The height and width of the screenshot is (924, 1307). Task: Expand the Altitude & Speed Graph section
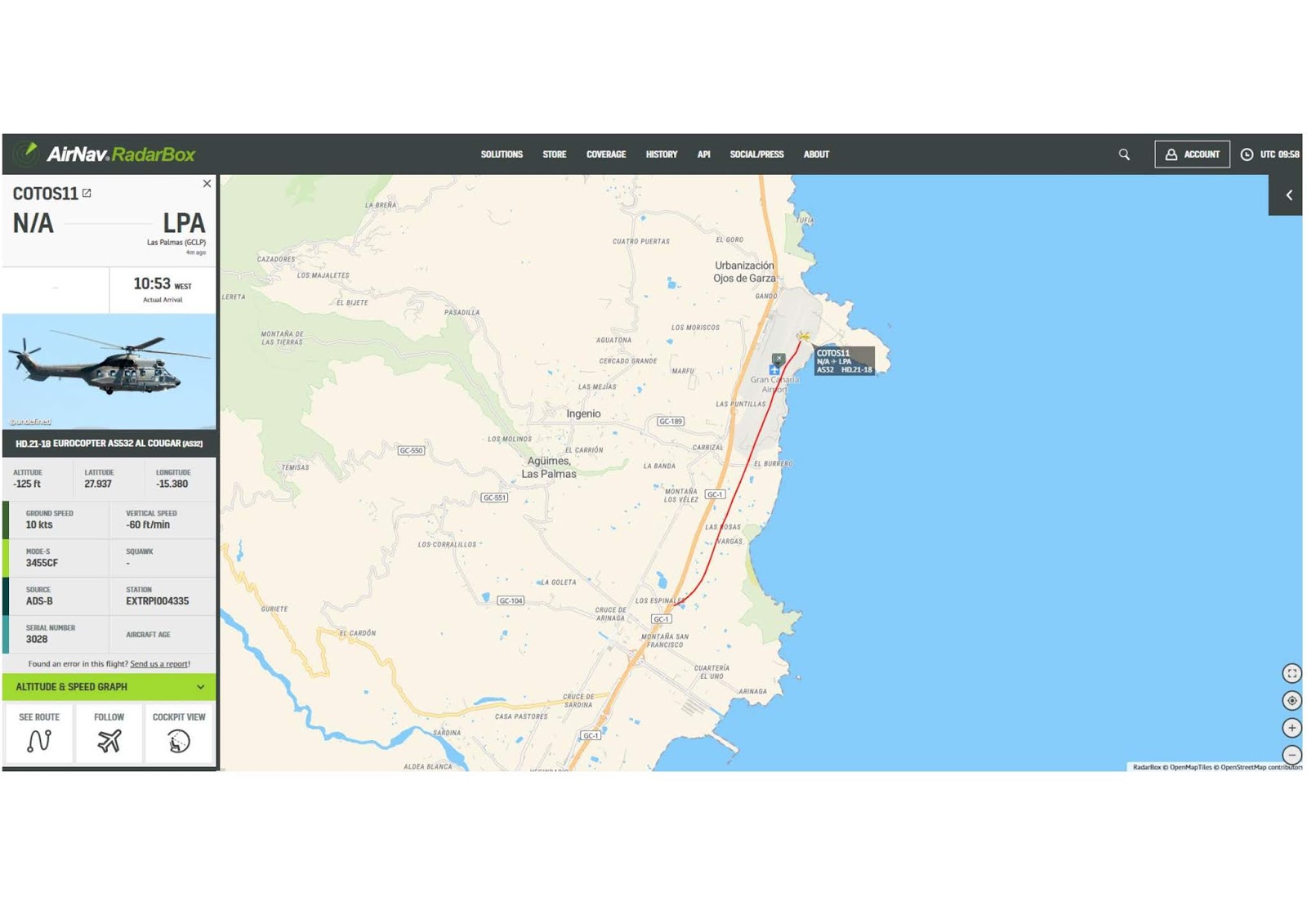[x=109, y=687]
